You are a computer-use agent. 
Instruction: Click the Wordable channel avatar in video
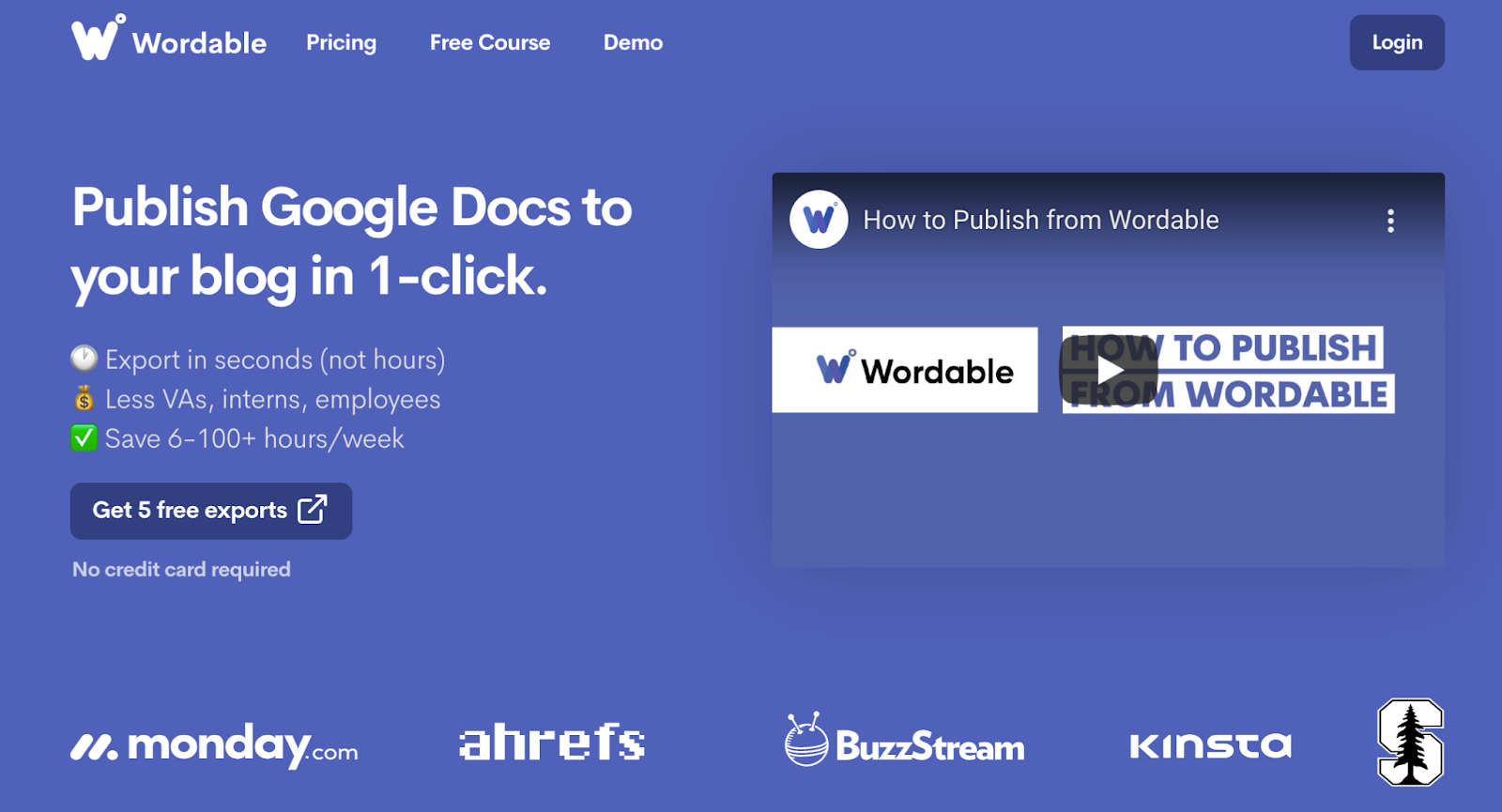click(819, 220)
